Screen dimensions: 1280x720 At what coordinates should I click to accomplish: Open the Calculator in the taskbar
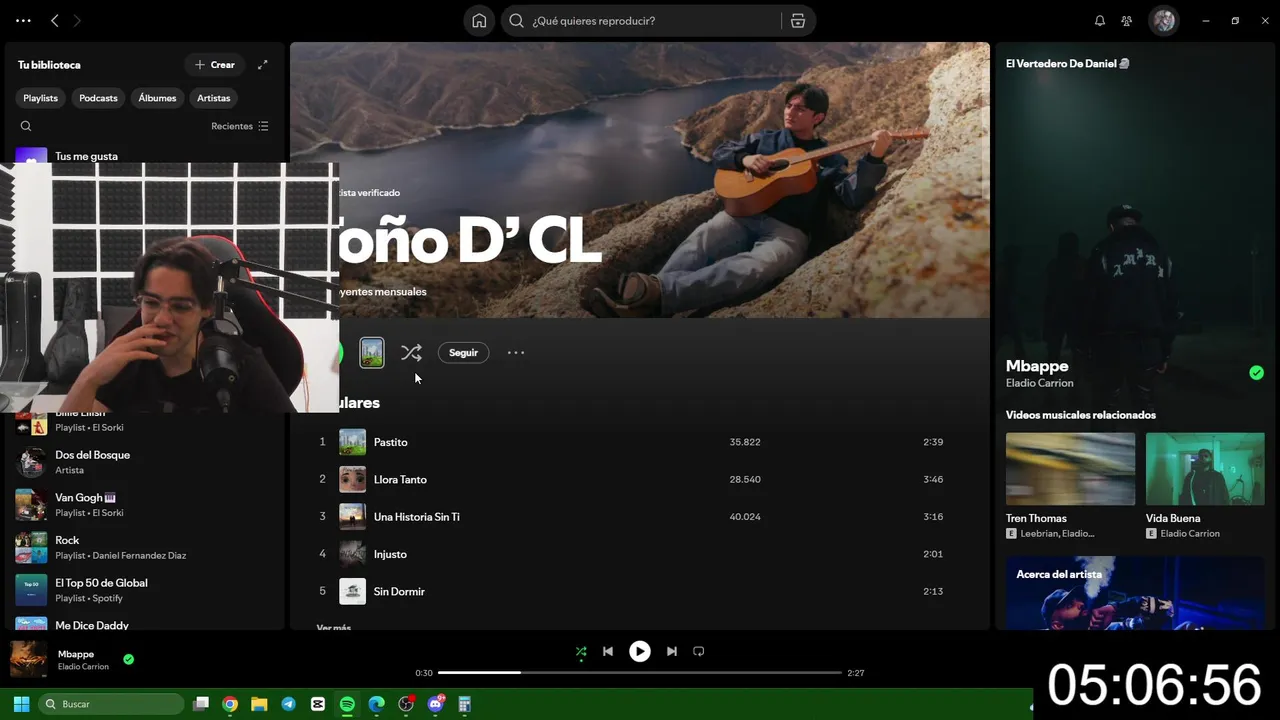point(464,704)
